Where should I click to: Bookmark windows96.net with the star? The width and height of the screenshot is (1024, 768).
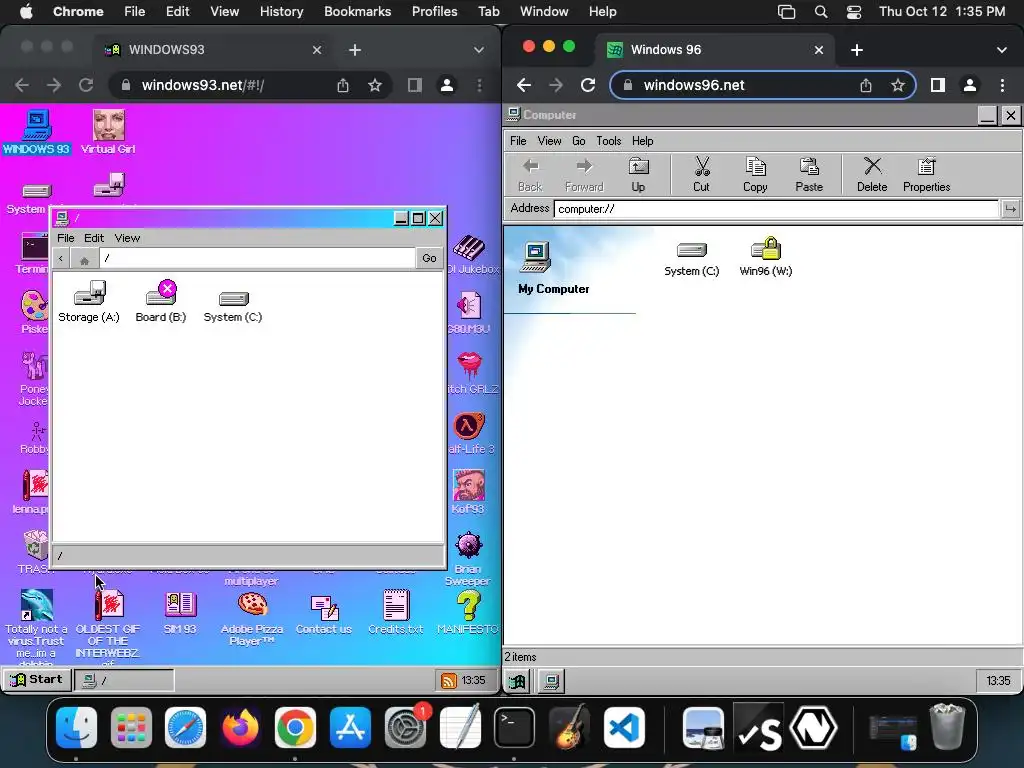(x=898, y=85)
